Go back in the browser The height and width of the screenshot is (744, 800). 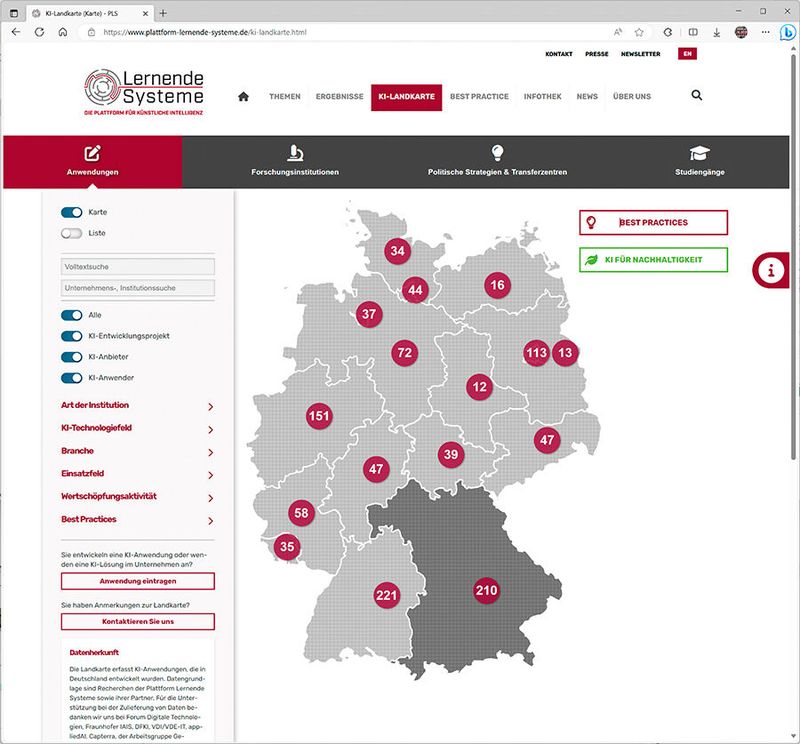pos(16,32)
